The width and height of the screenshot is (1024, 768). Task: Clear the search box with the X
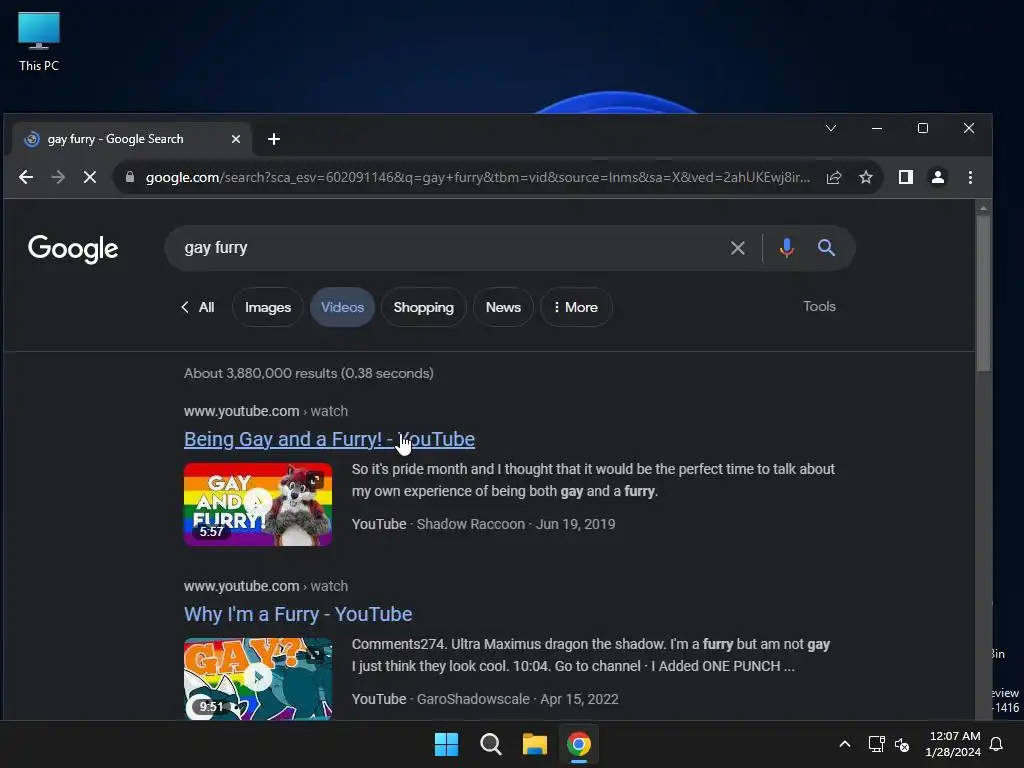coord(738,248)
